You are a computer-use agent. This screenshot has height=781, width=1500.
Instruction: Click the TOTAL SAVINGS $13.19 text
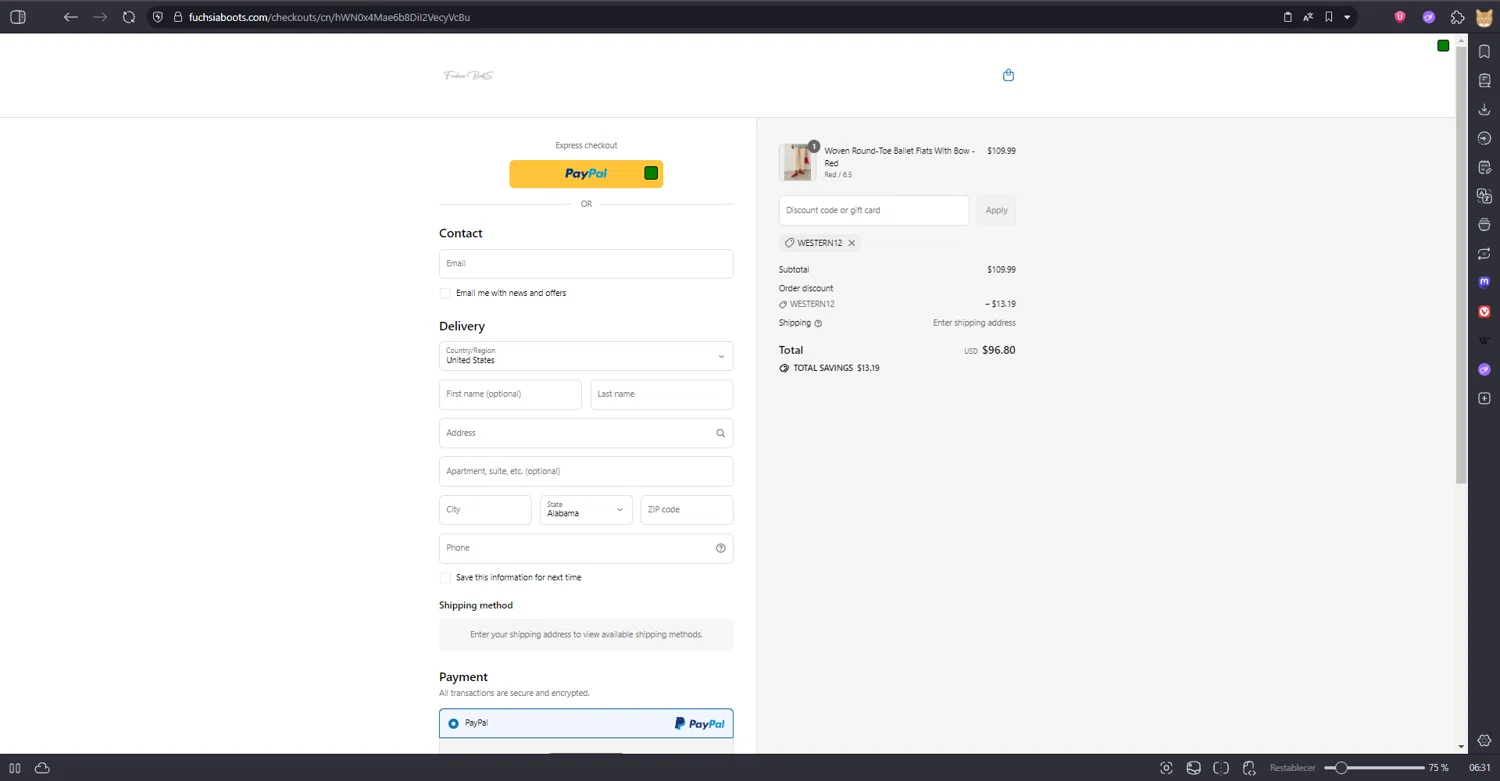point(836,368)
